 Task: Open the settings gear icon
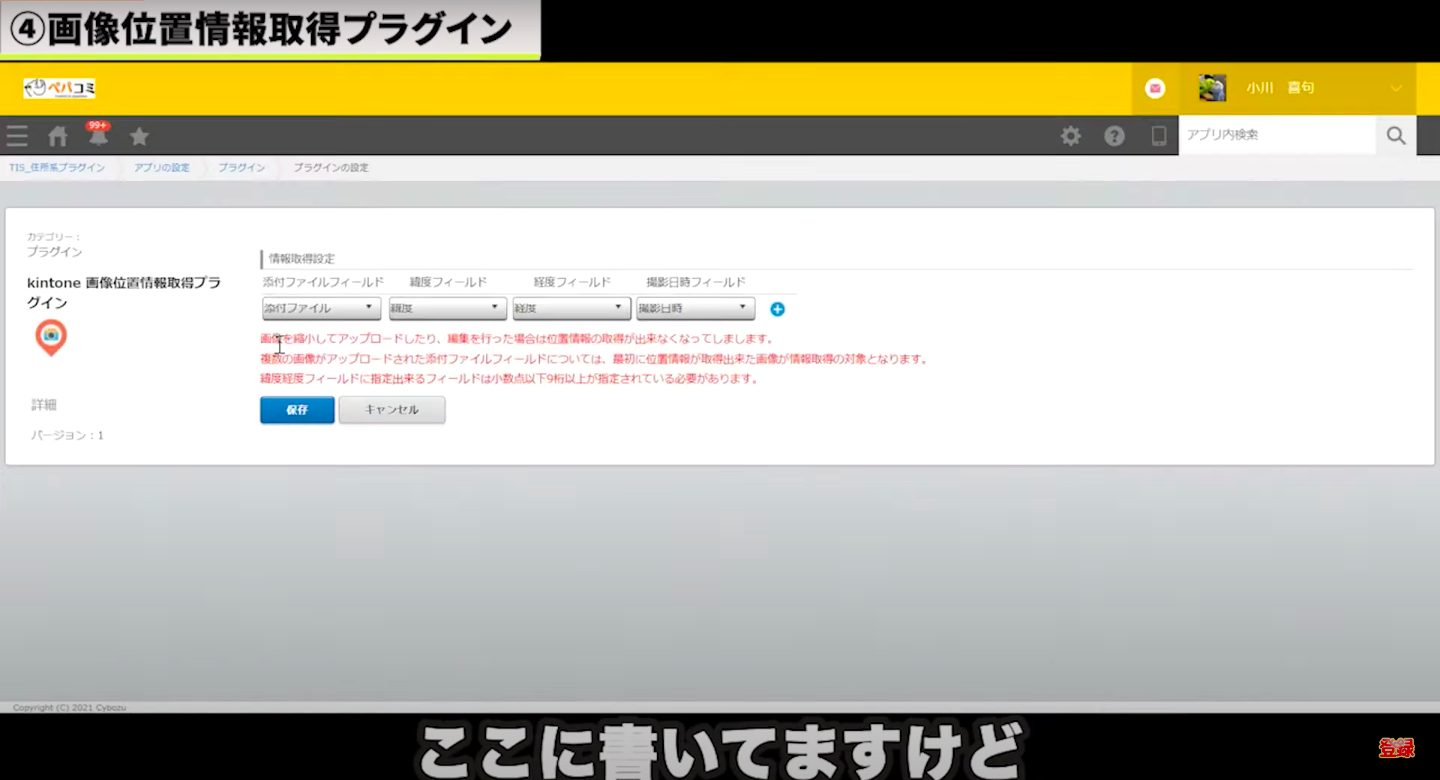tap(1071, 136)
